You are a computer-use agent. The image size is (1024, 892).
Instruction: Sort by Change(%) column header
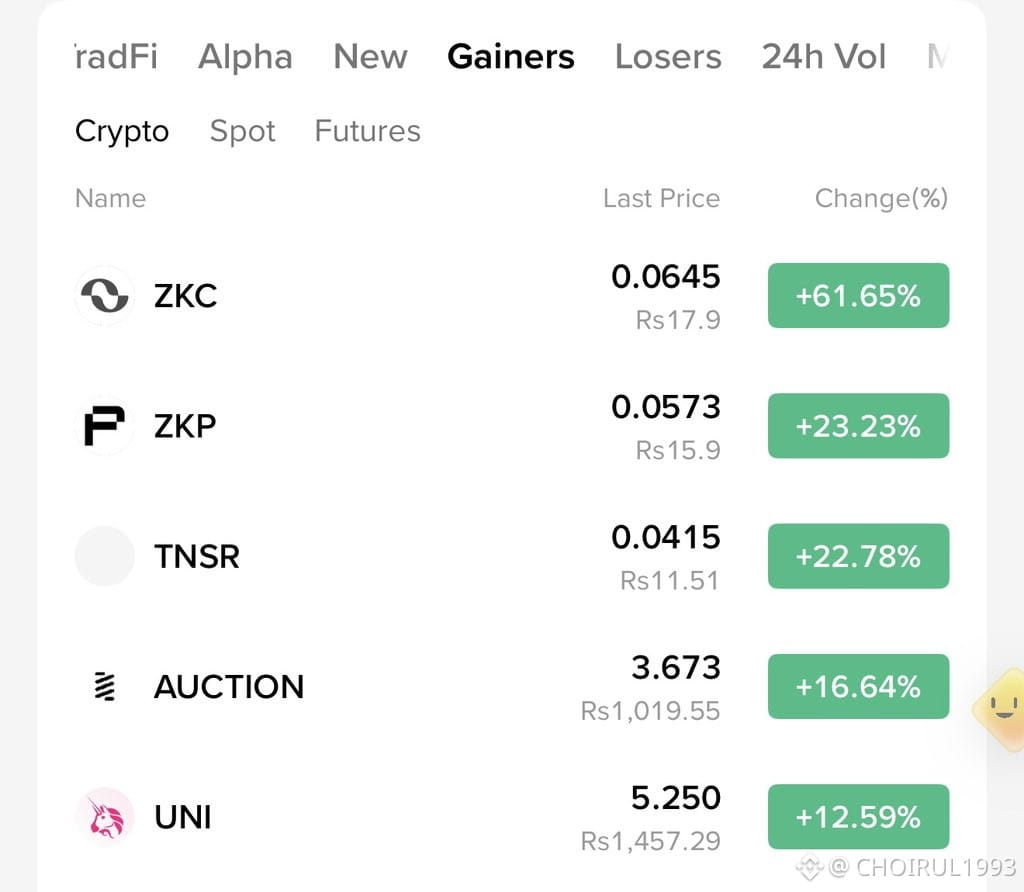click(881, 199)
